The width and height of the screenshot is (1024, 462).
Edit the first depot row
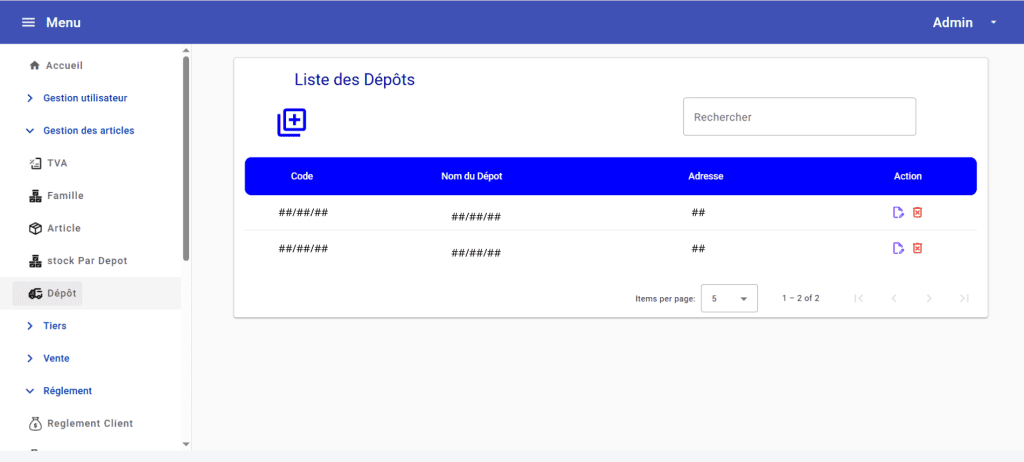point(898,212)
